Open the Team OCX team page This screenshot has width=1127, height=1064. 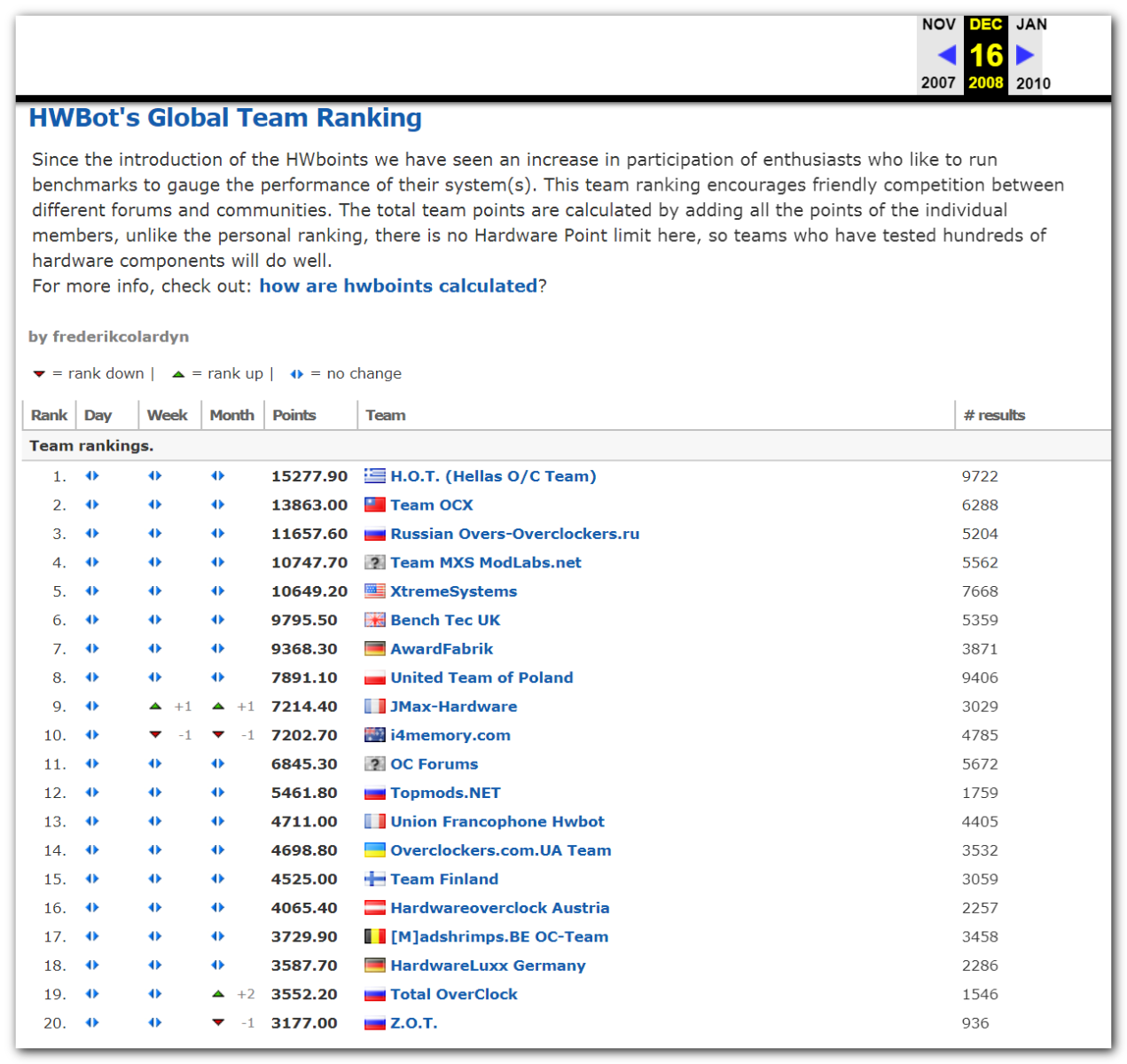(x=432, y=505)
